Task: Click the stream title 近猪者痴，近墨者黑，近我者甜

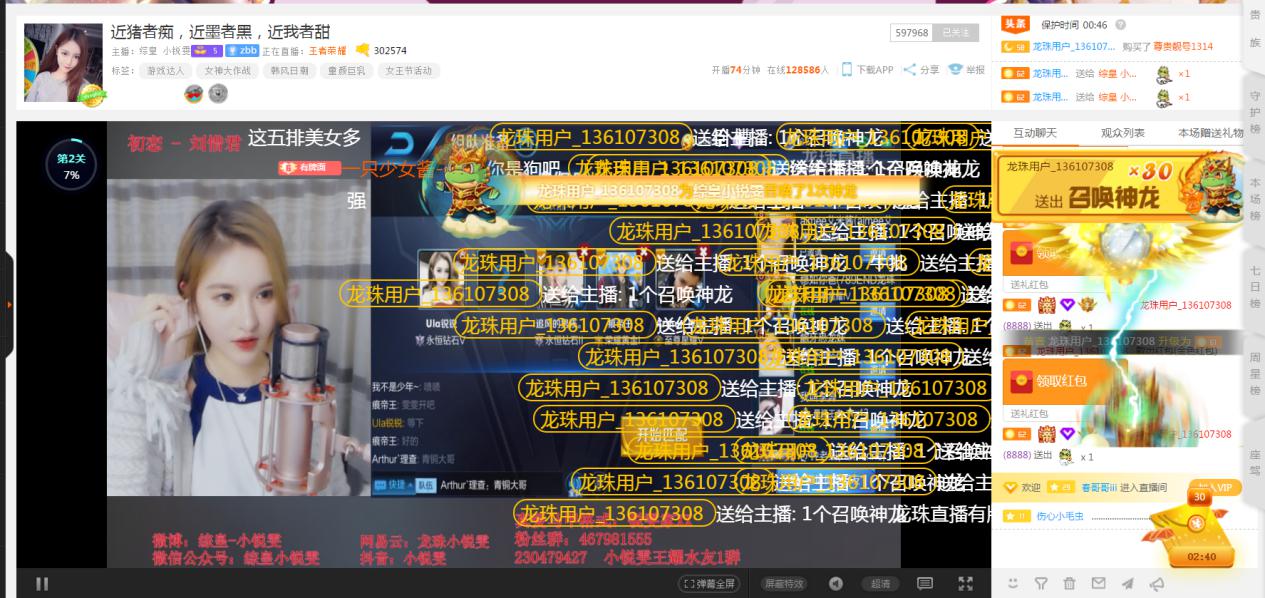Action: click(x=220, y=32)
